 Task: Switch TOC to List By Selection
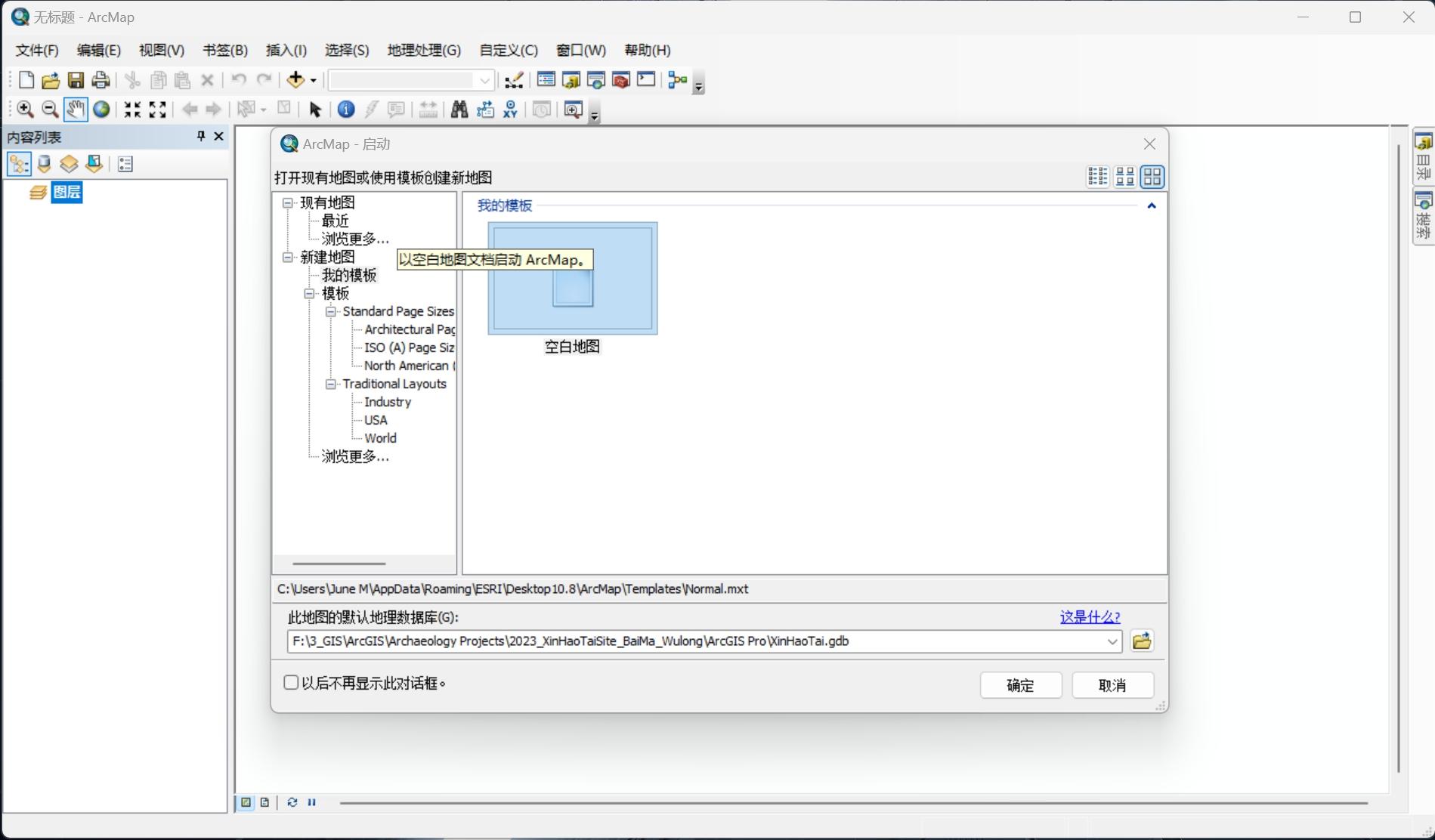(94, 164)
